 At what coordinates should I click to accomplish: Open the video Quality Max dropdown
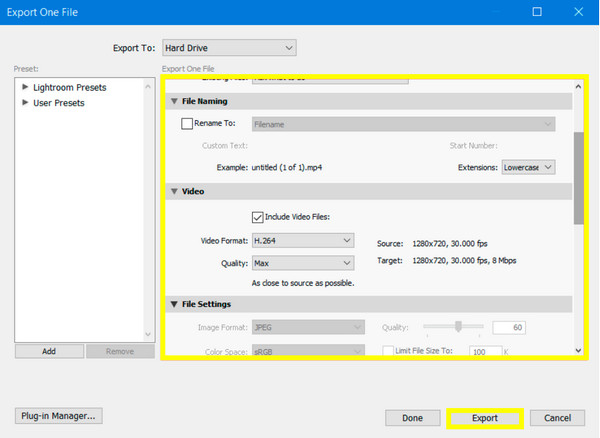pos(303,263)
